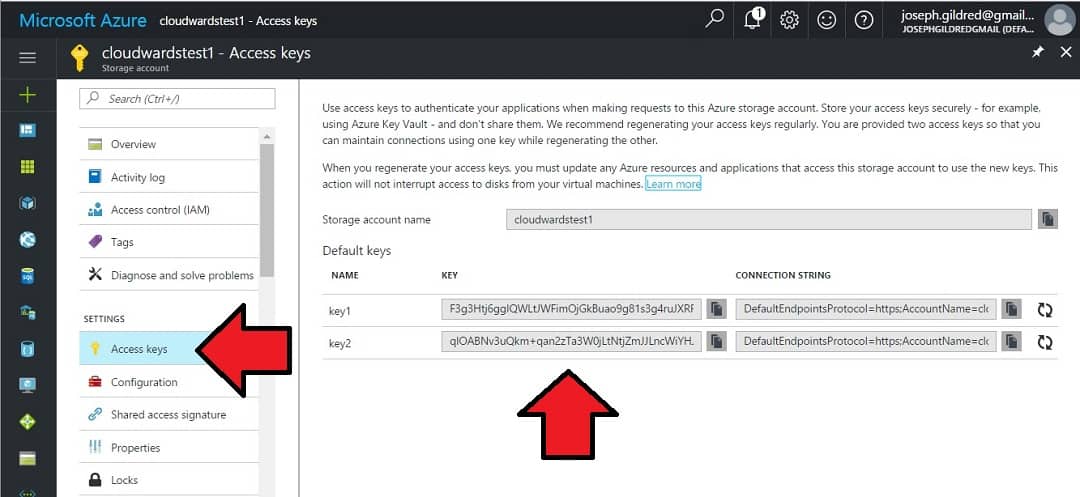Regenerate key1
Viewport: 1080px width, 497px height.
click(x=1045, y=310)
